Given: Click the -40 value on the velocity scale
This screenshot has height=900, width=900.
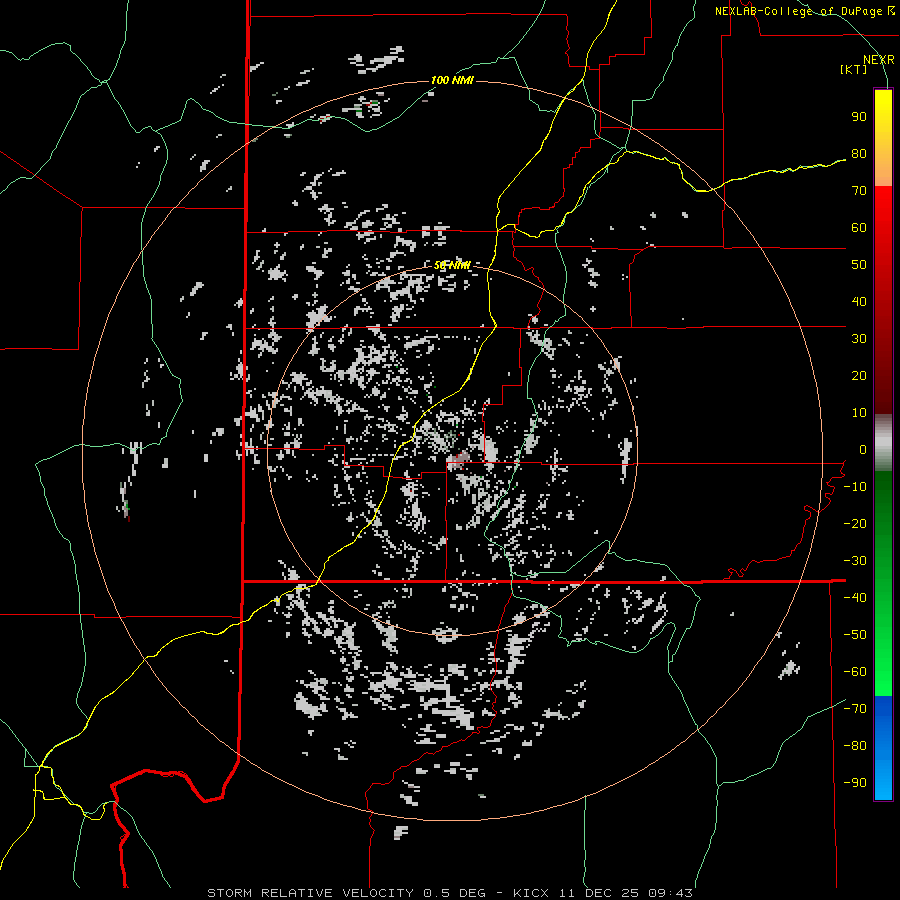Looking at the screenshot, I should [x=855, y=598].
